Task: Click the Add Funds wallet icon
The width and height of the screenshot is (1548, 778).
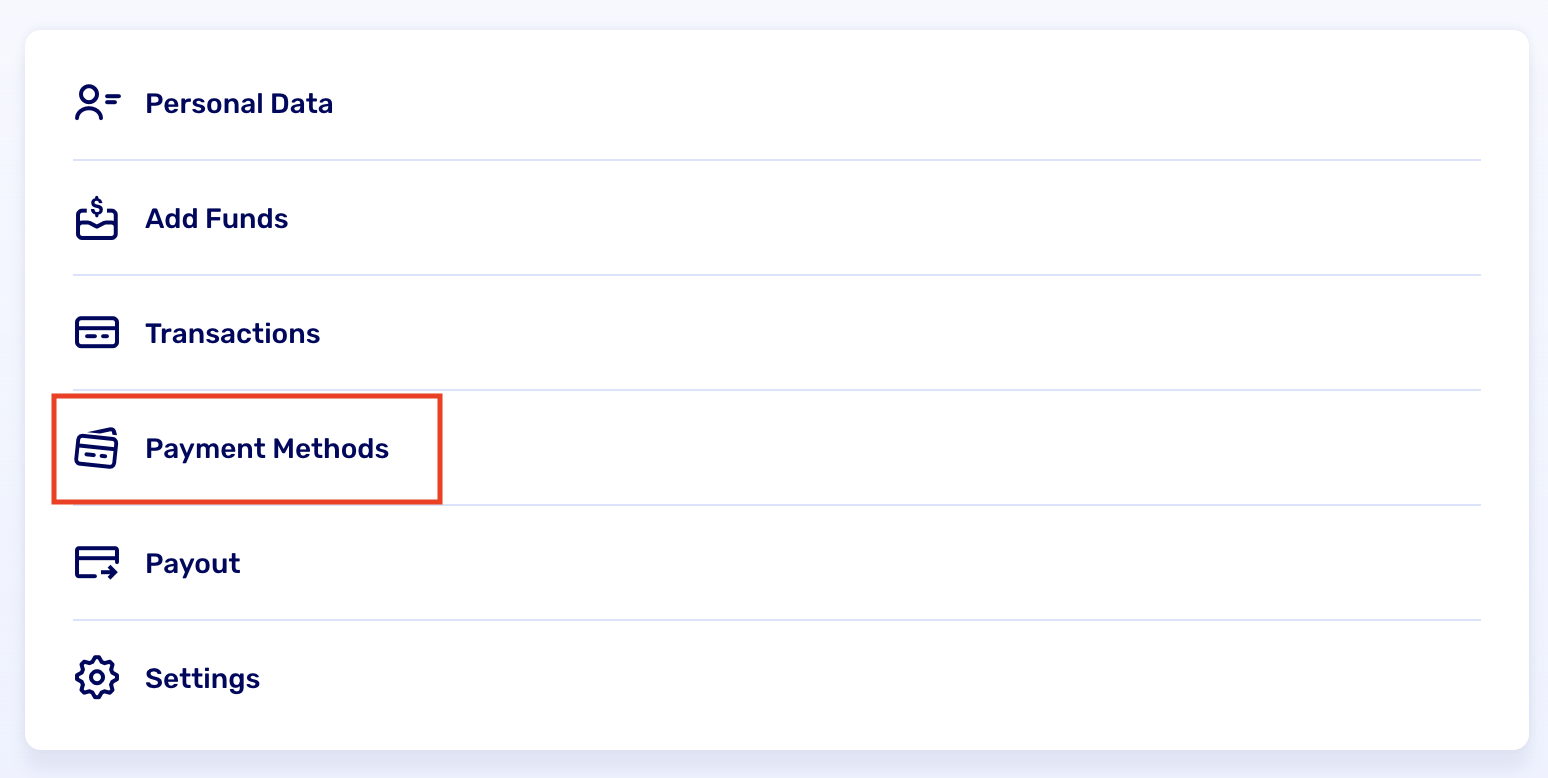Action: [x=97, y=219]
